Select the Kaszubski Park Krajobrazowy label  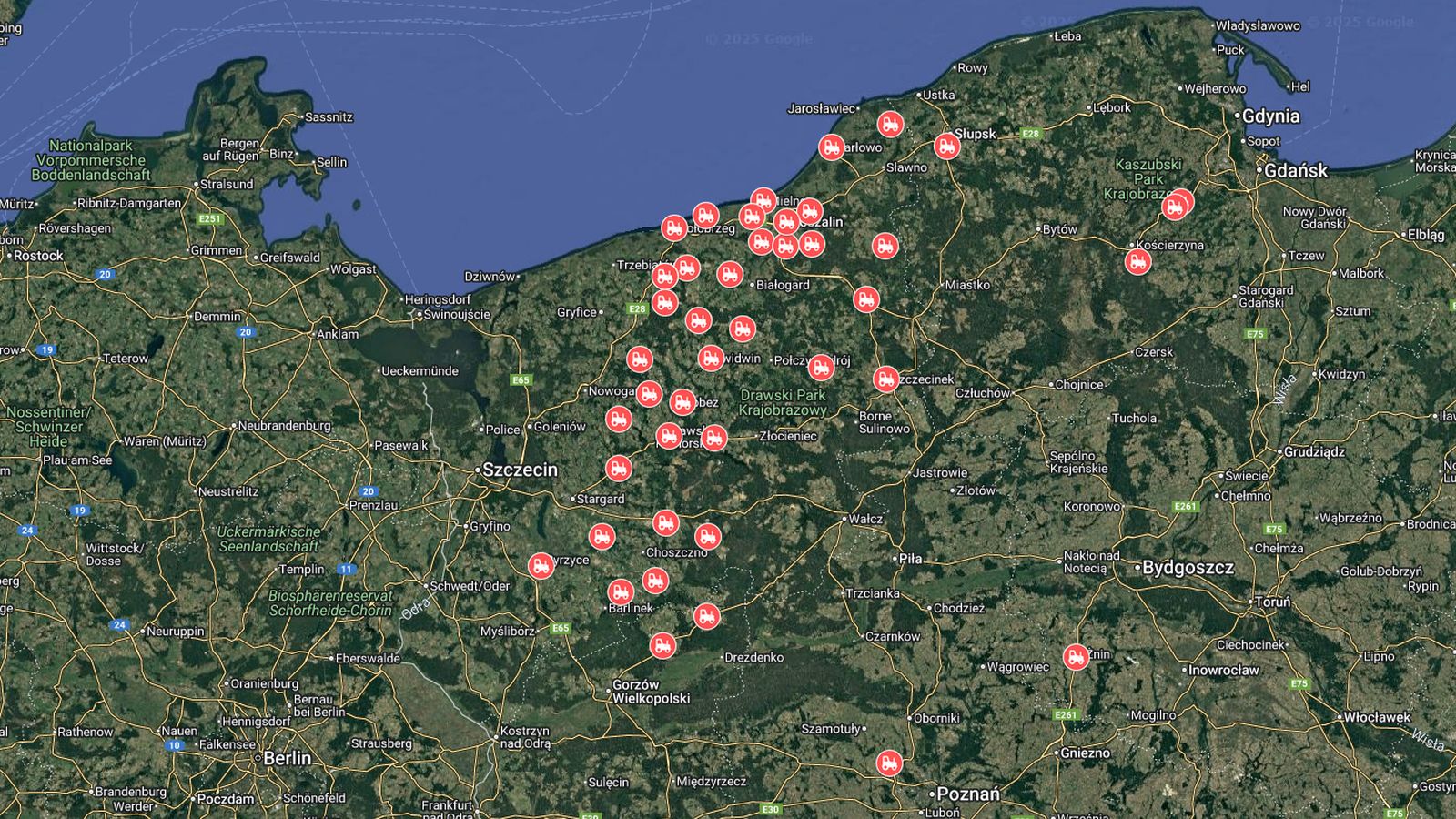click(1147, 179)
